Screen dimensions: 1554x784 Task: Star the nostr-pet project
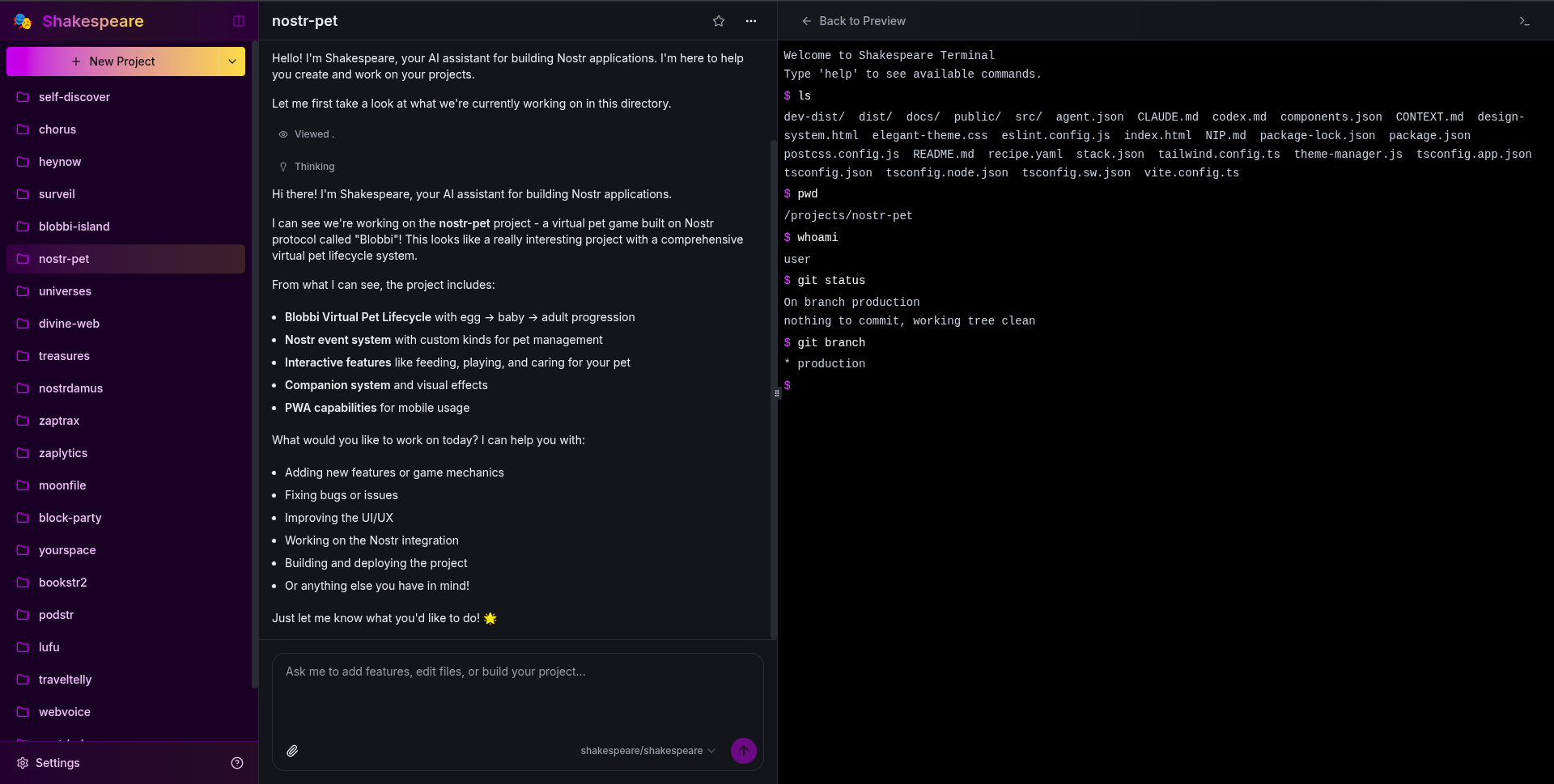(x=719, y=21)
